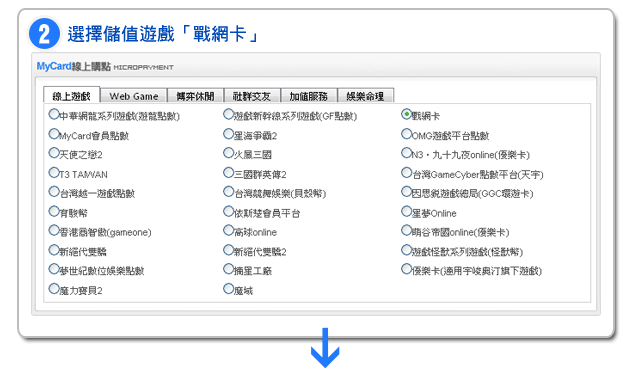Select the 星海爭霸2 radio button
The height and width of the screenshot is (368, 635).
tap(228, 134)
